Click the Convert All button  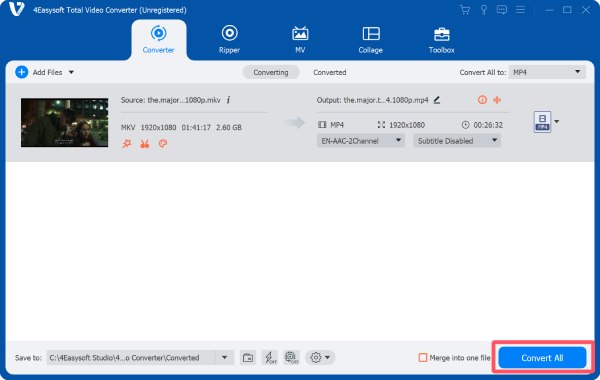(542, 357)
